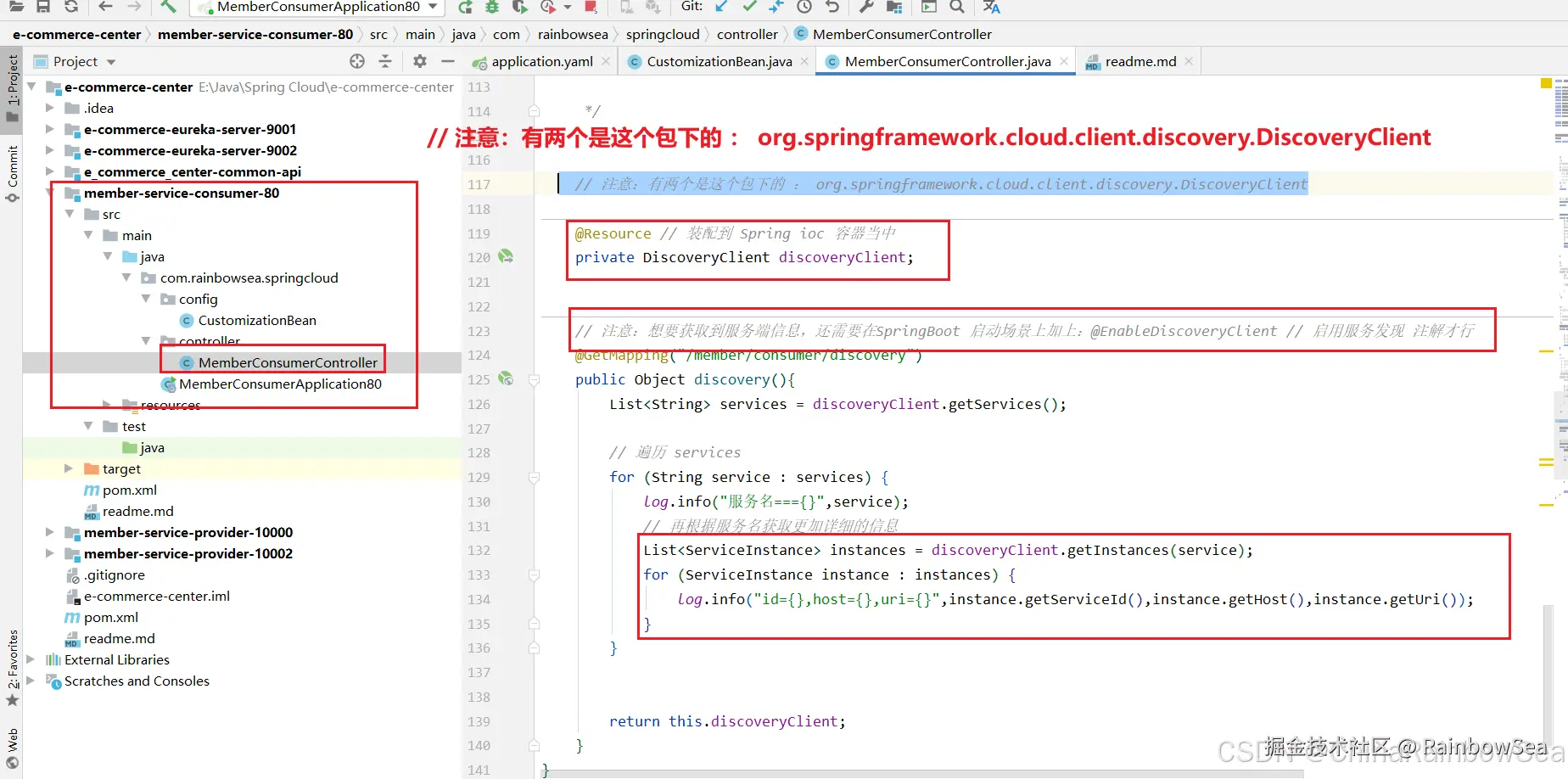
Task: Close the CustomizationBean.java tab
Action: click(x=804, y=61)
